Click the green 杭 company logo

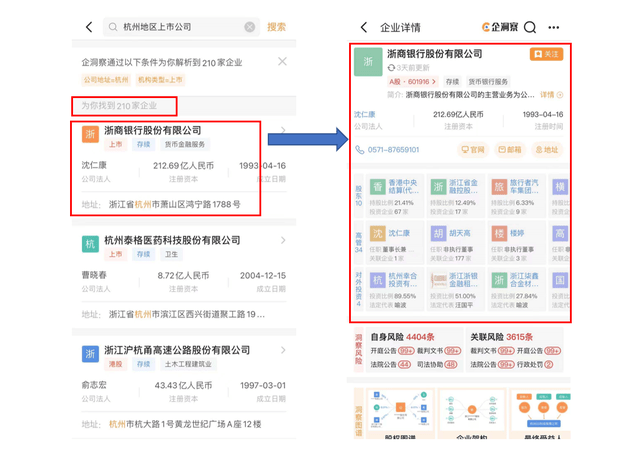point(90,244)
